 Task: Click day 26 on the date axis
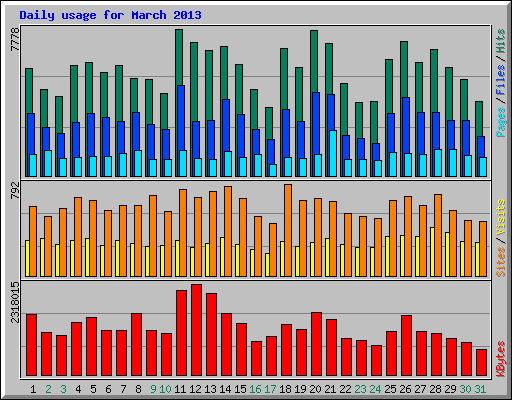(405, 389)
